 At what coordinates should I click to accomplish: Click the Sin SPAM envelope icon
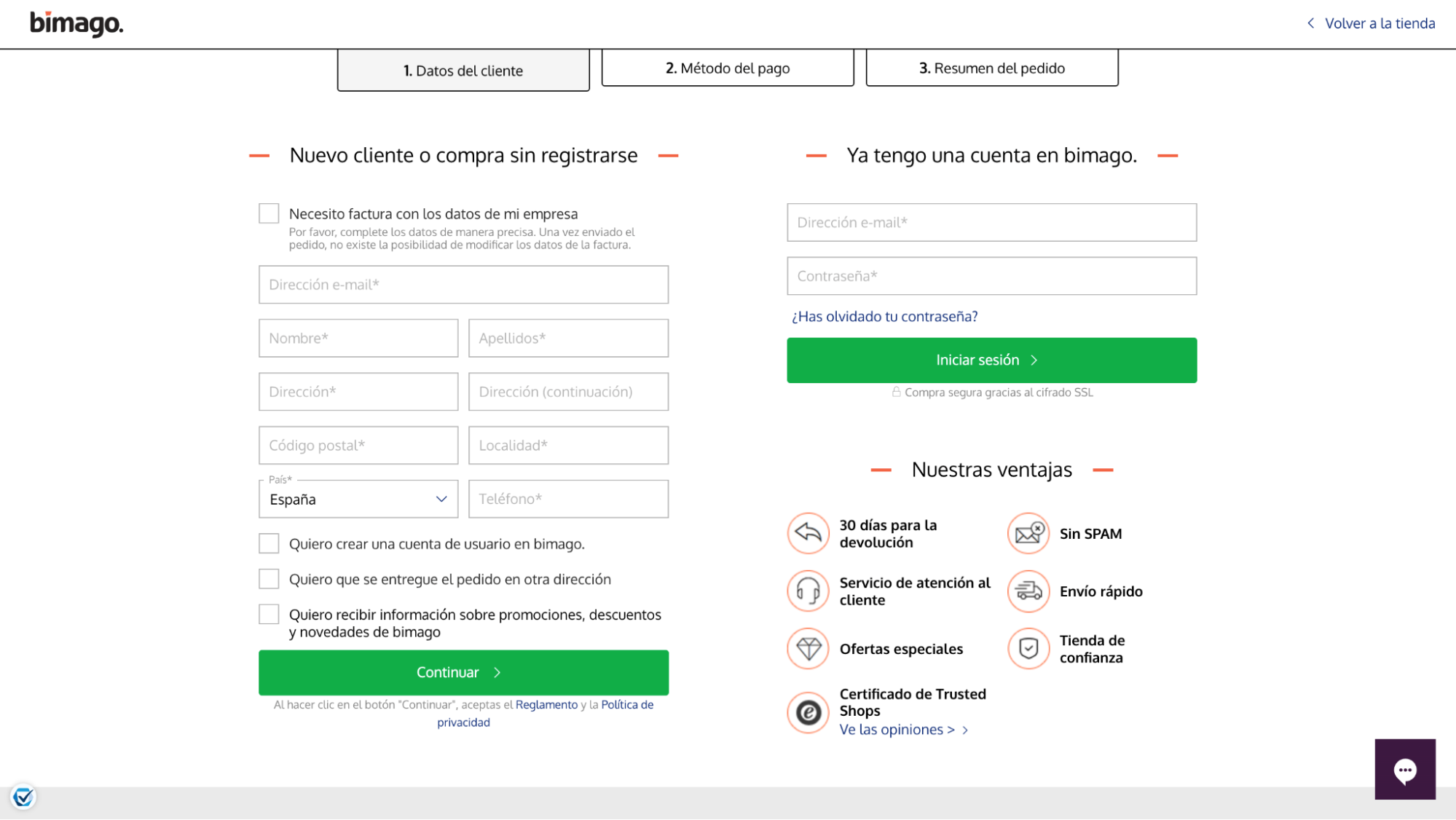1028,533
